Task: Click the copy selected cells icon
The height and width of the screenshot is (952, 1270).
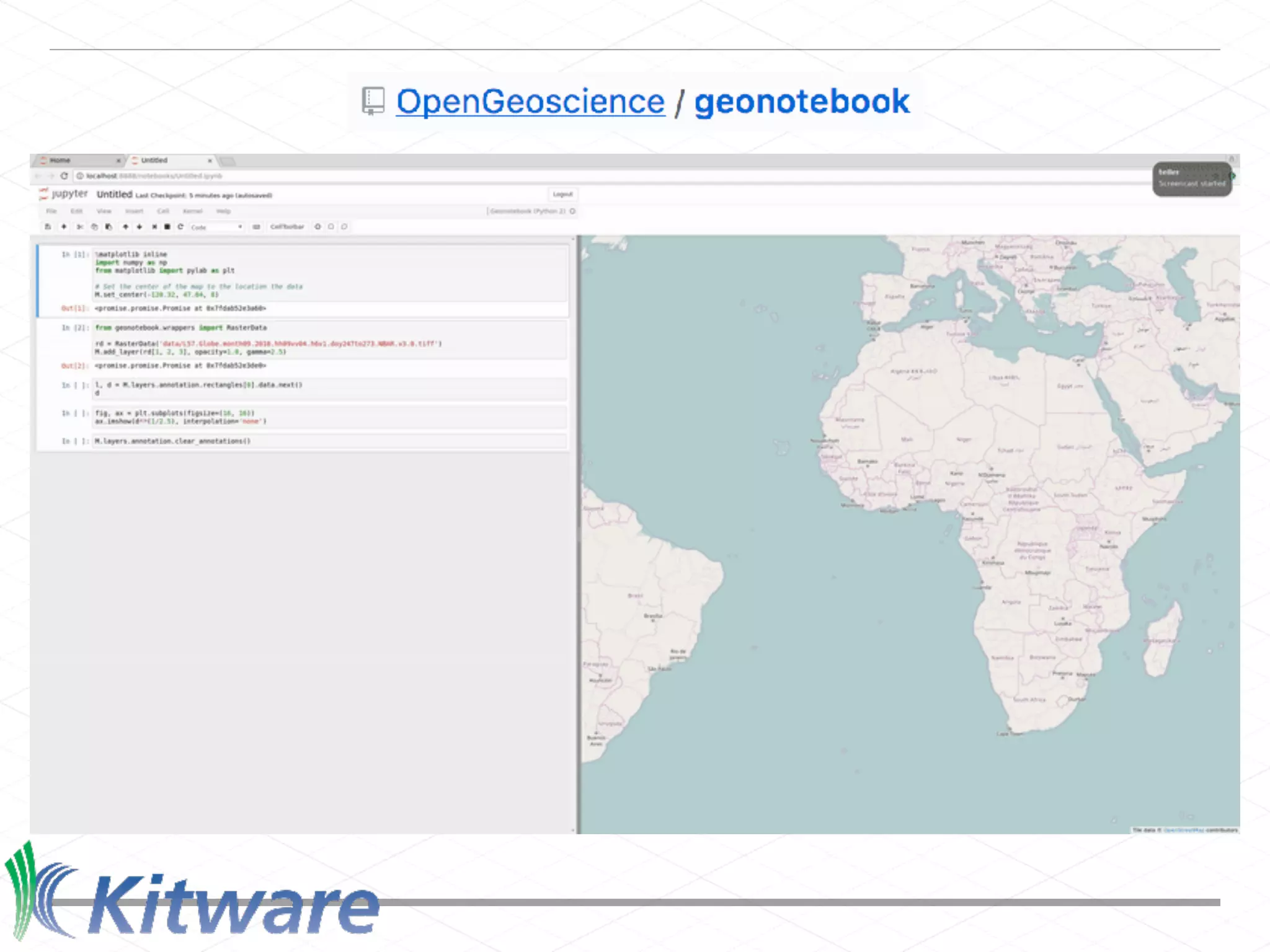Action: (94, 227)
